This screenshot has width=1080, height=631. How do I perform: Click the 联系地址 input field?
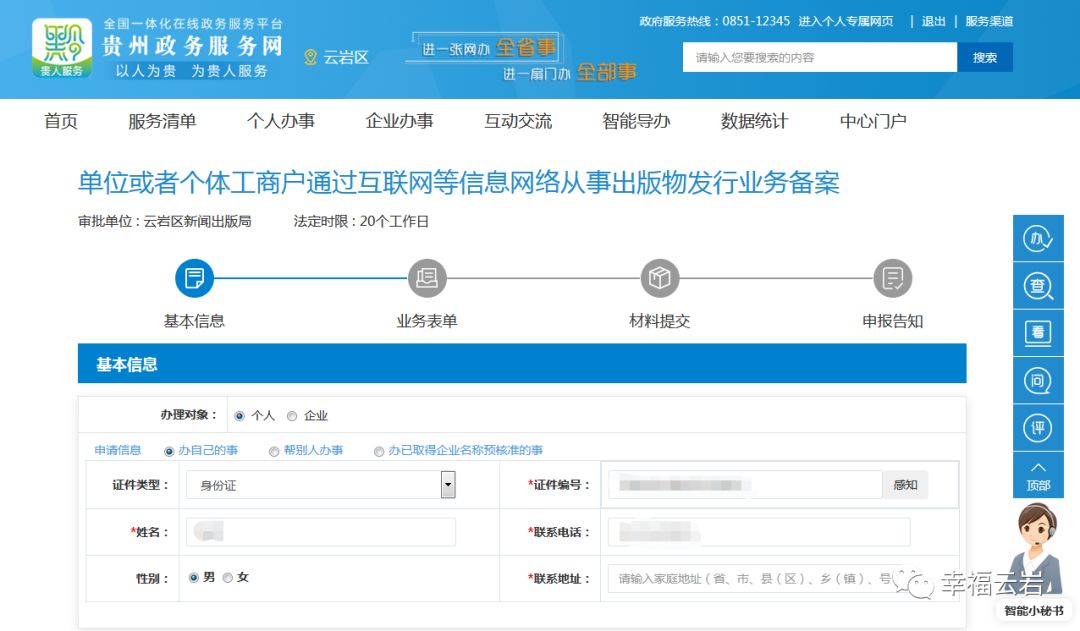(755, 578)
